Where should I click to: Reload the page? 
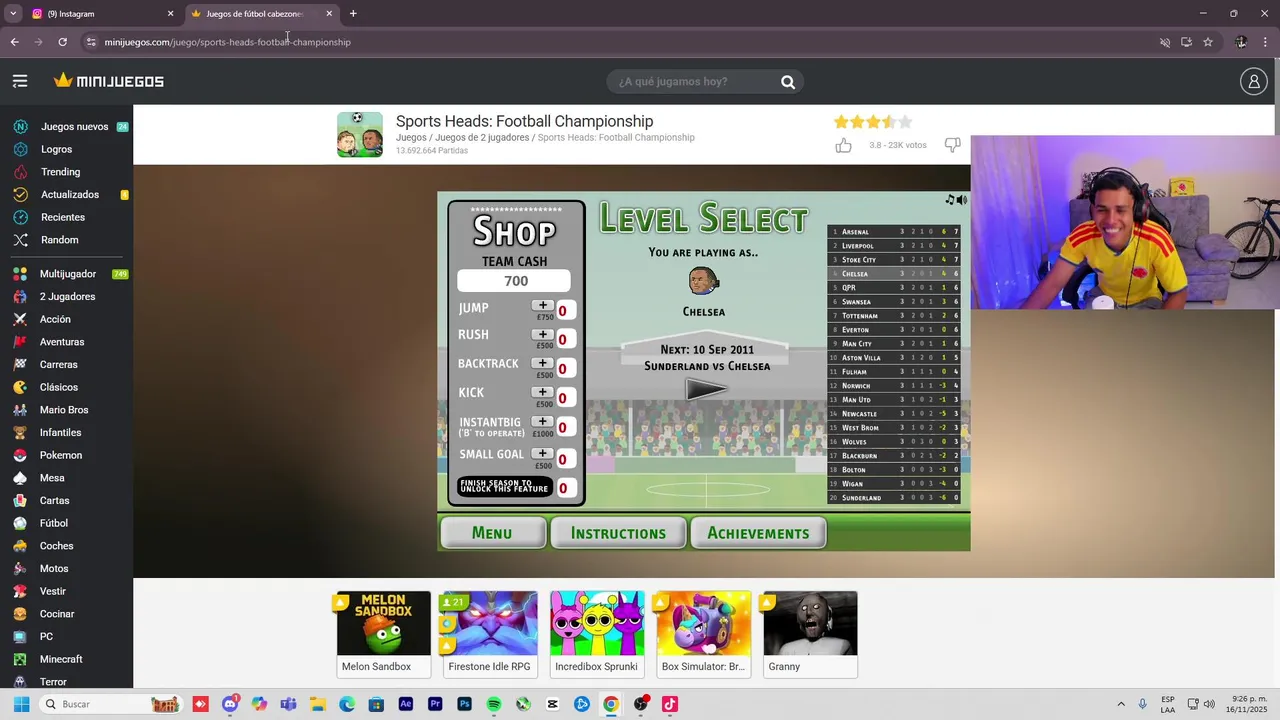click(x=62, y=42)
